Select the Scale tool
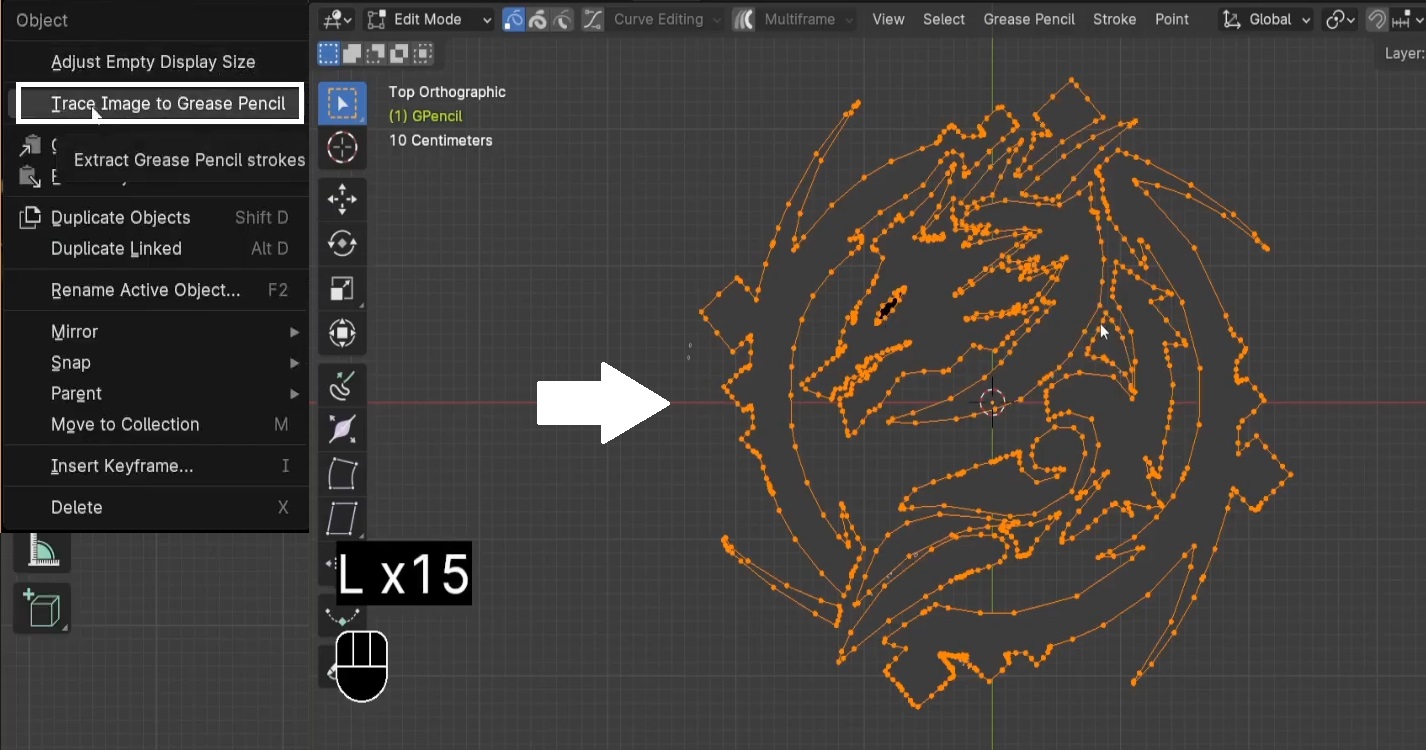Screen dimensions: 1426x750 tap(343, 289)
